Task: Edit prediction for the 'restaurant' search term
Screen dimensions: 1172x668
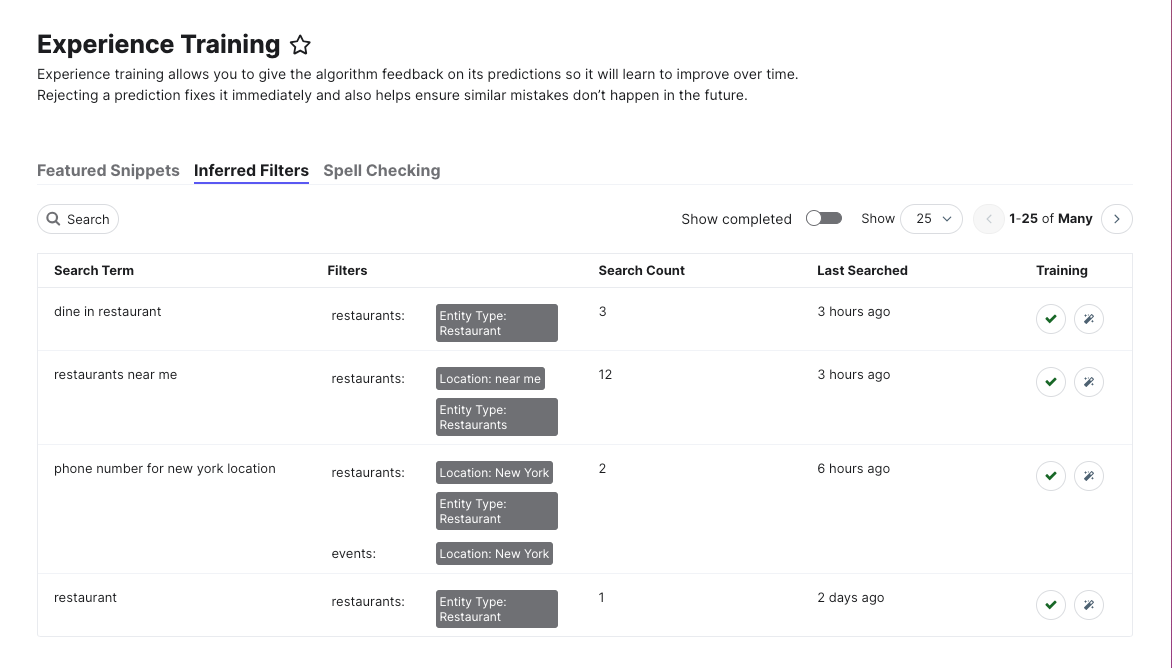Action: (x=1088, y=604)
